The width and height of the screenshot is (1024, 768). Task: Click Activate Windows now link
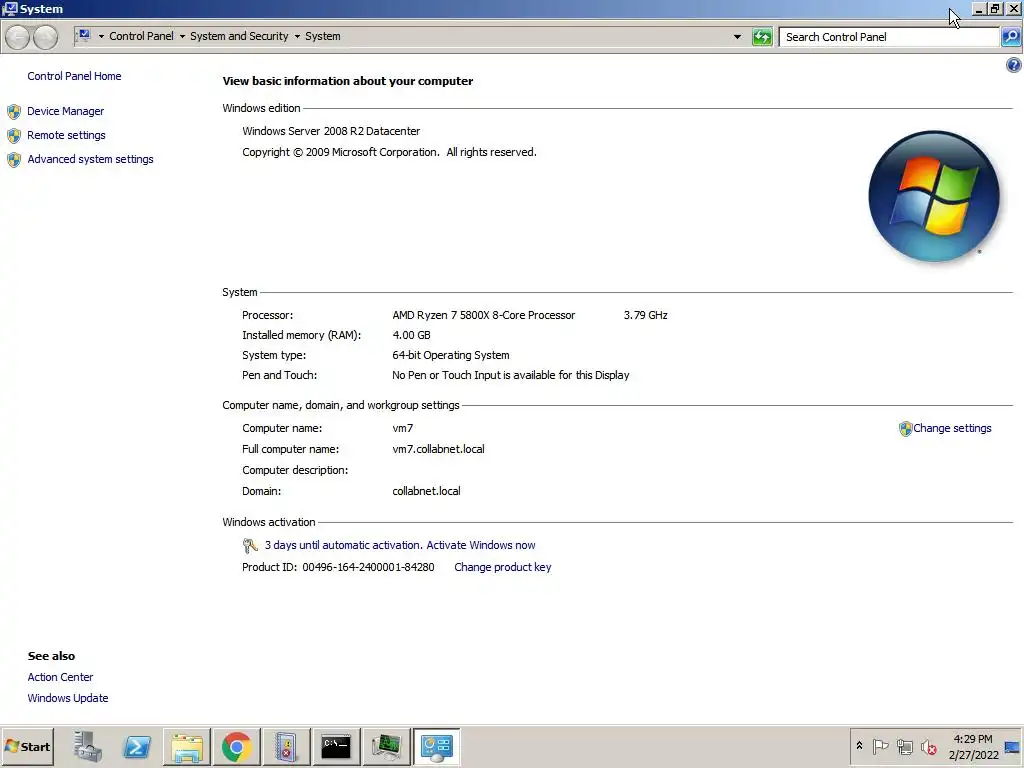[481, 545]
